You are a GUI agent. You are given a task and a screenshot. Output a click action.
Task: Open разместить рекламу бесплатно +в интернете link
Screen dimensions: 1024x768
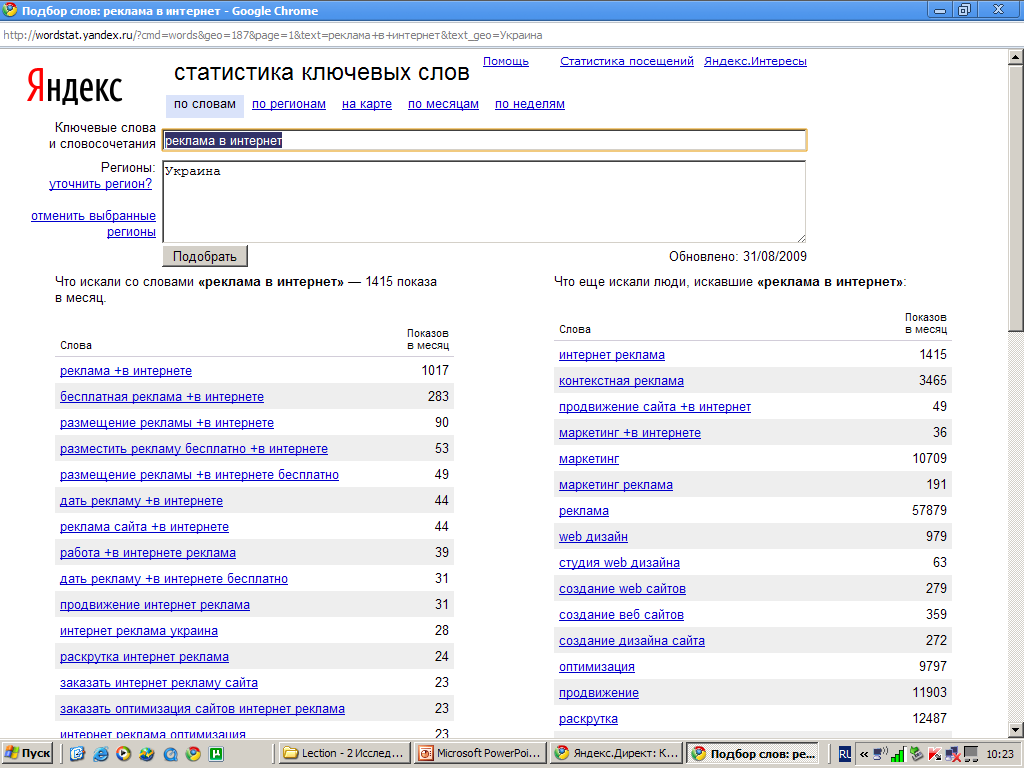(194, 449)
